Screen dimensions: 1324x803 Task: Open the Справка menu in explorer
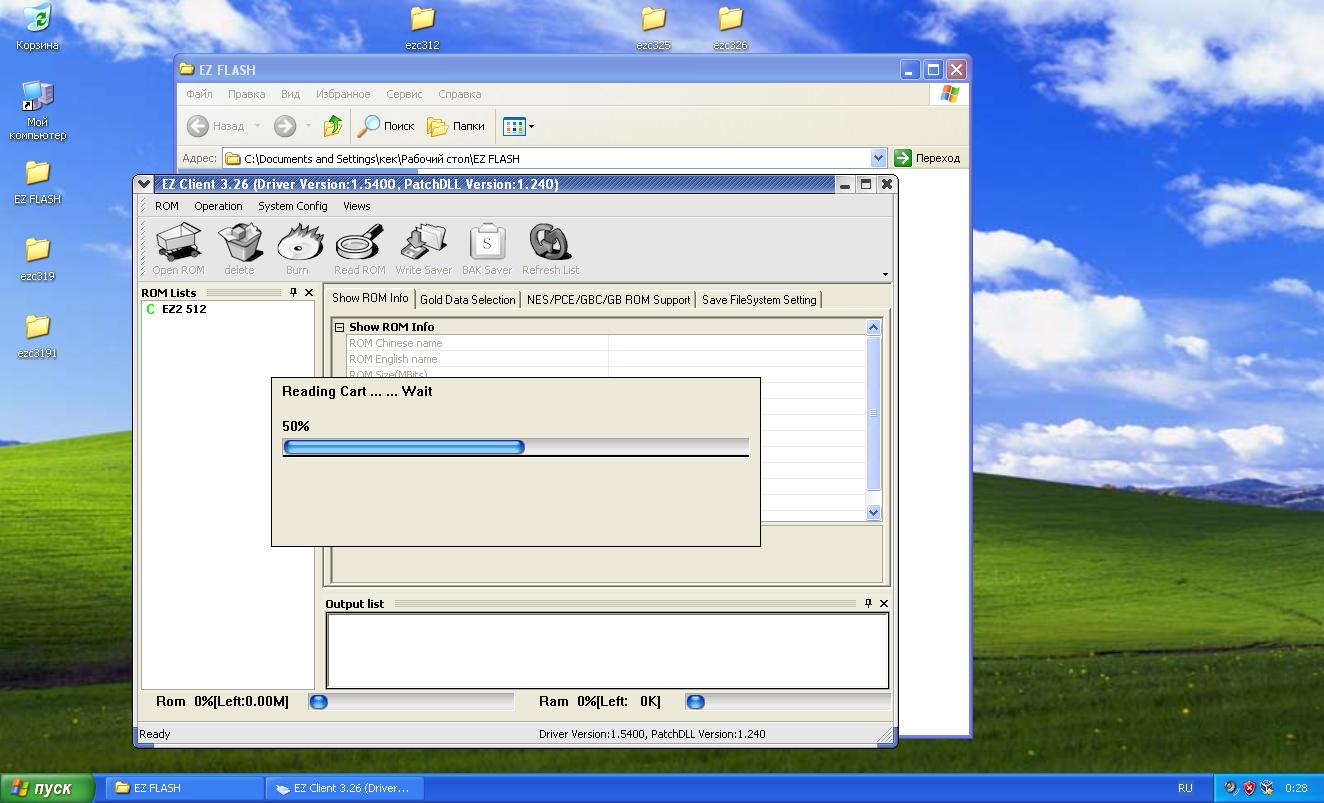click(459, 94)
